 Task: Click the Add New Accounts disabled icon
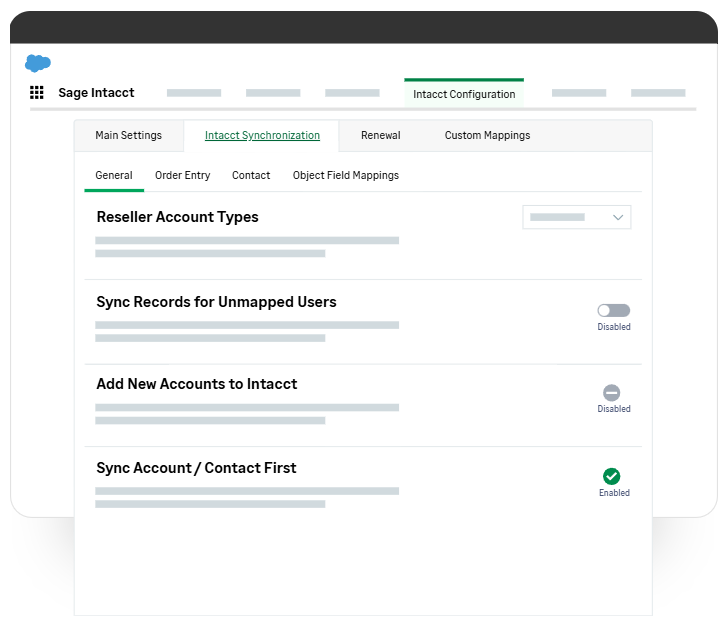(612, 393)
